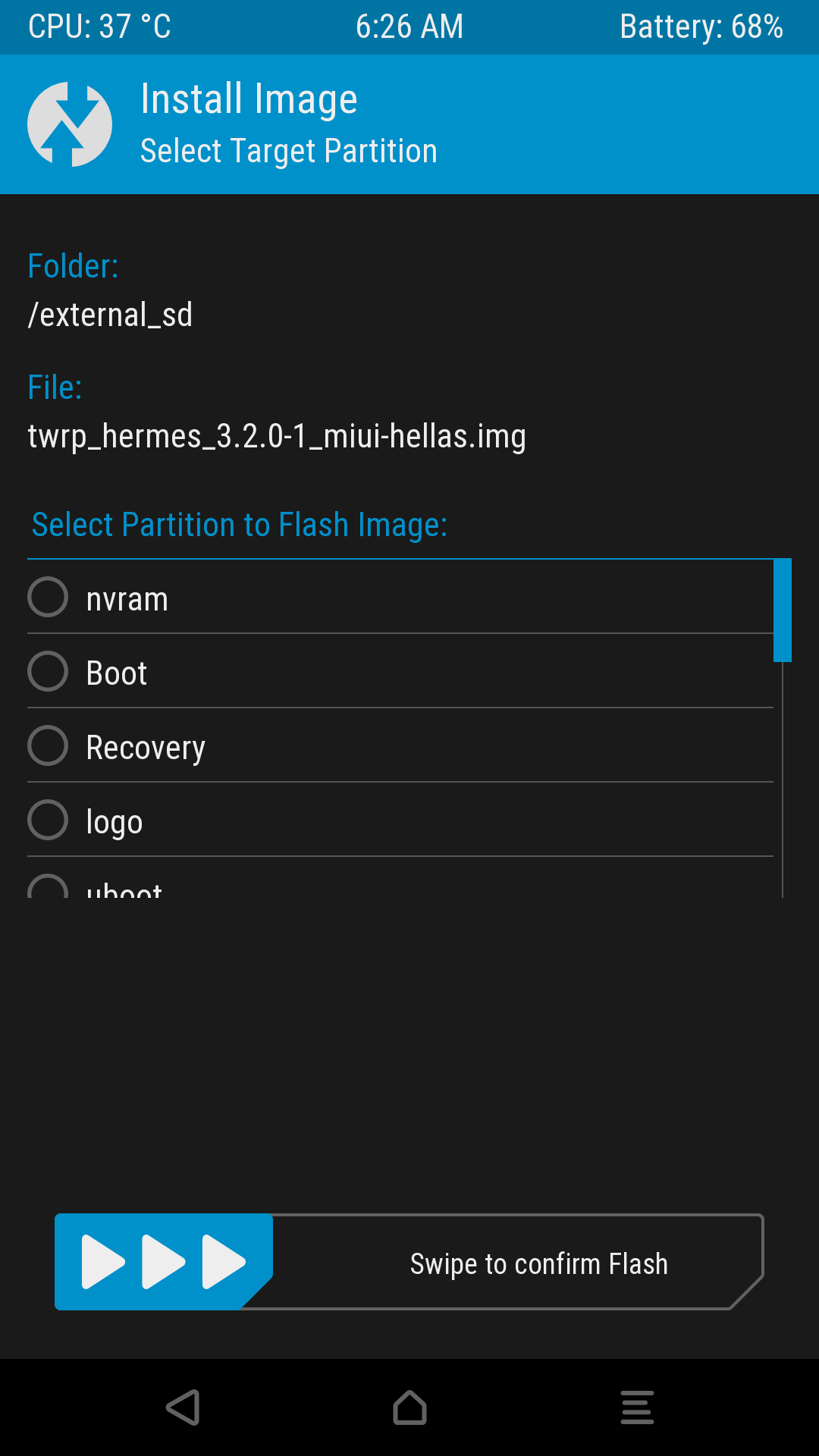Tap the Select Target Partition subtitle
The width and height of the screenshot is (819, 1456).
click(x=289, y=151)
